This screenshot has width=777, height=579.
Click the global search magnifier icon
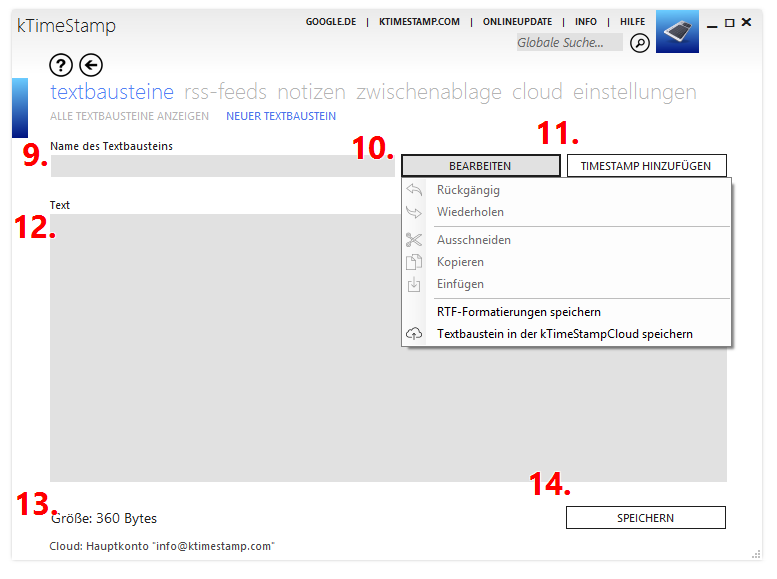tap(640, 43)
